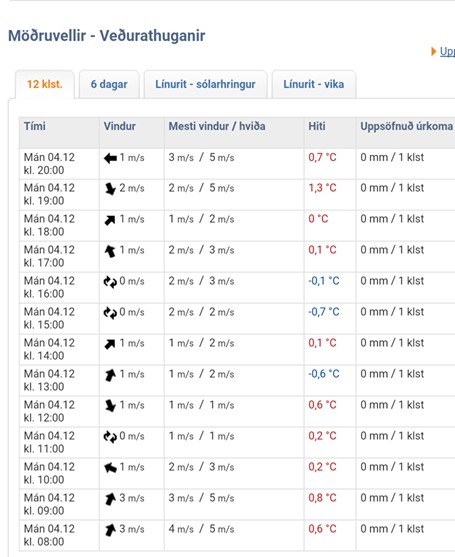Click the -0,7 °C temperature cell

click(324, 312)
